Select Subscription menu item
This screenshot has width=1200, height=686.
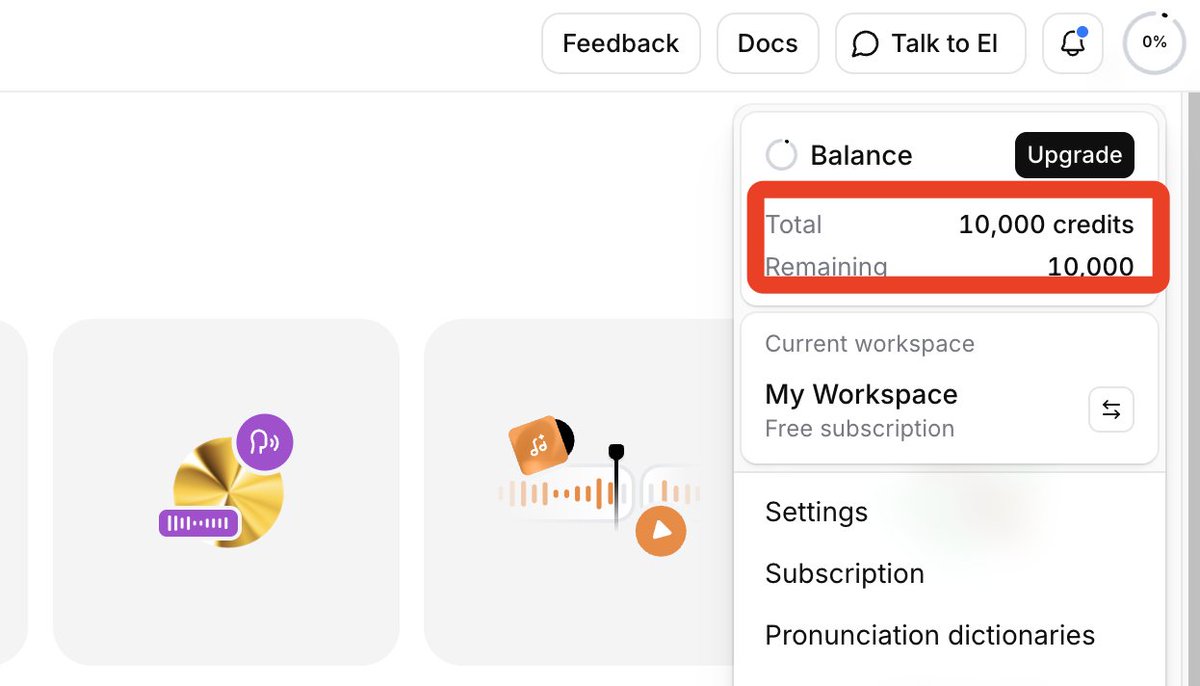click(844, 574)
